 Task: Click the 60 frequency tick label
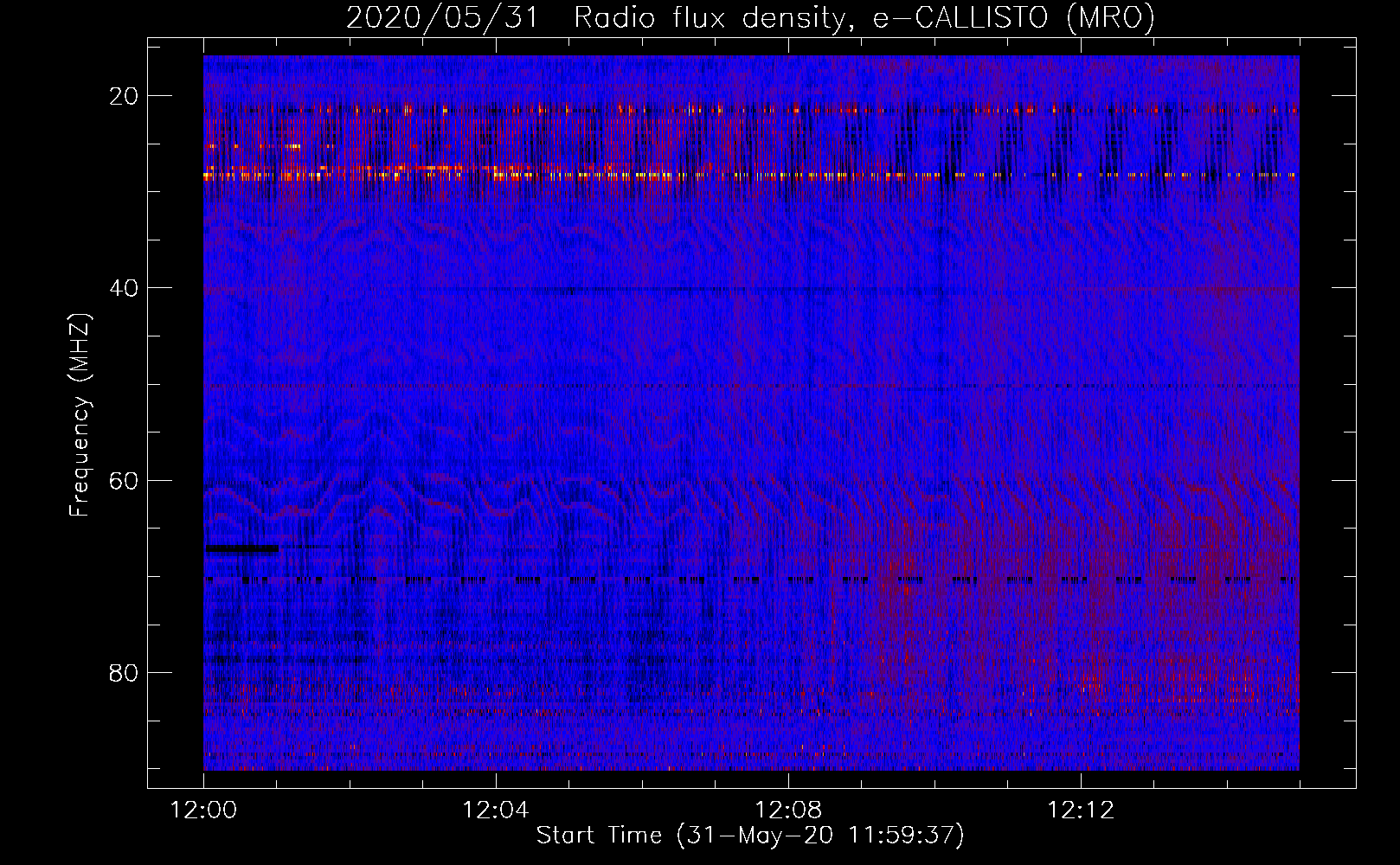(x=124, y=481)
